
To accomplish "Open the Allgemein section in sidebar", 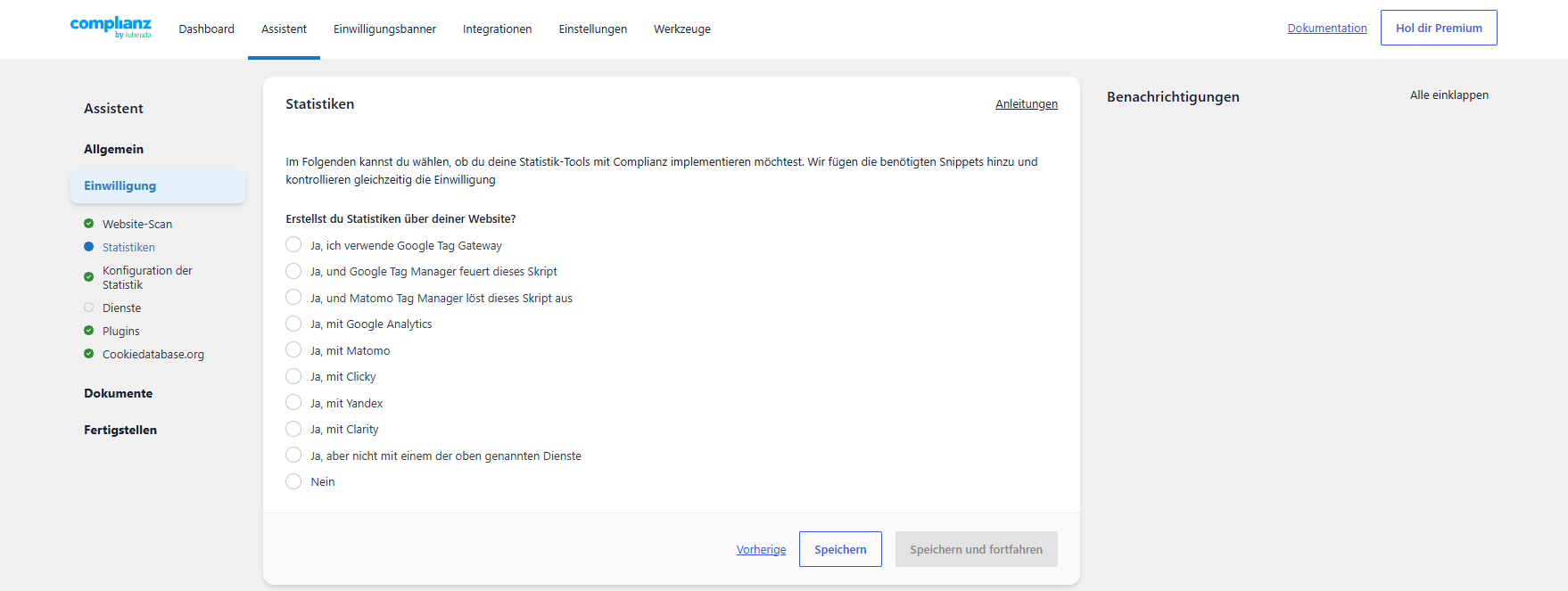I will pos(113,149).
